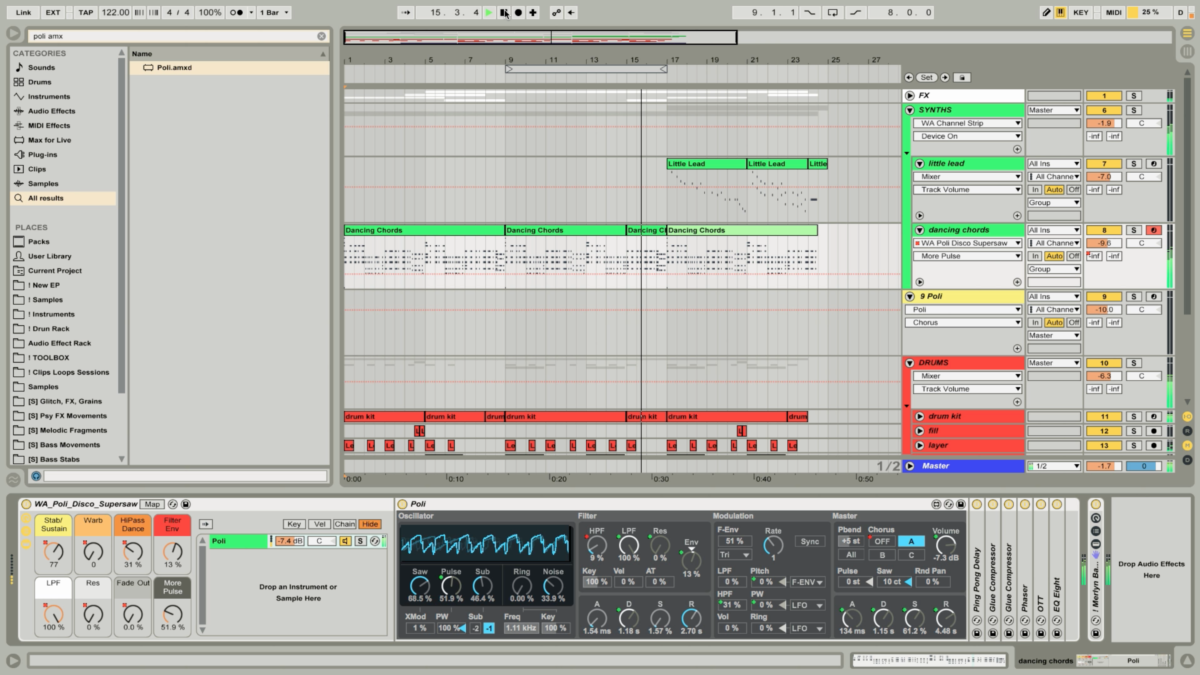
Task: Solo the dancing chords track
Action: 1134,230
